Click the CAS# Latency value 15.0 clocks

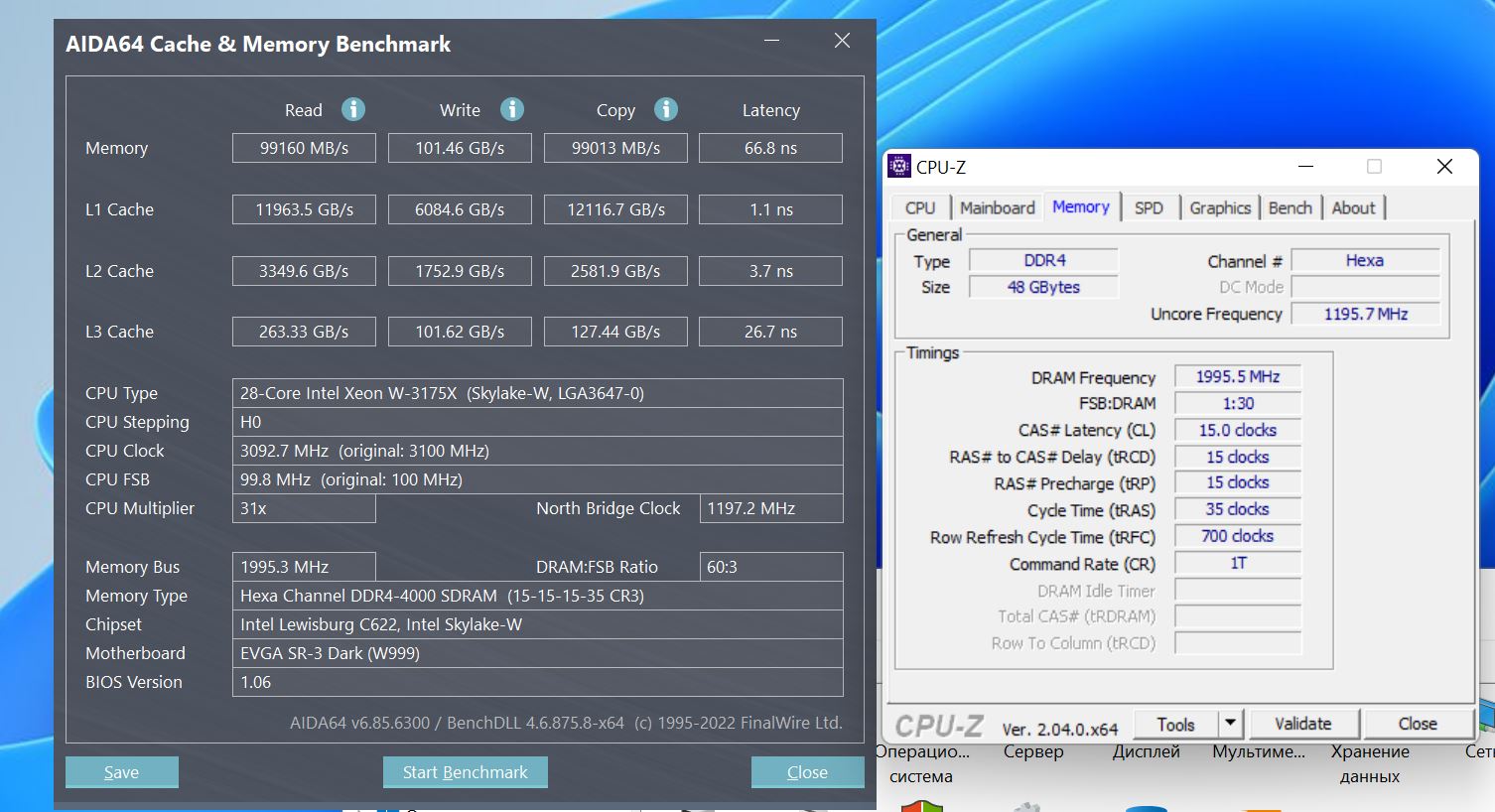tap(1238, 430)
